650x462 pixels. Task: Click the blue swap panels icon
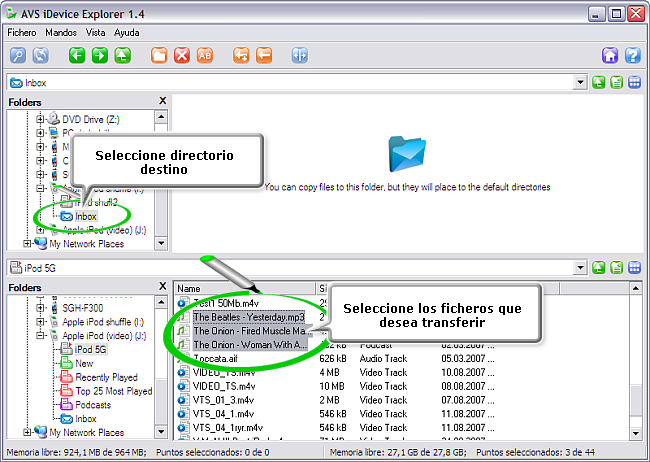click(x=300, y=55)
